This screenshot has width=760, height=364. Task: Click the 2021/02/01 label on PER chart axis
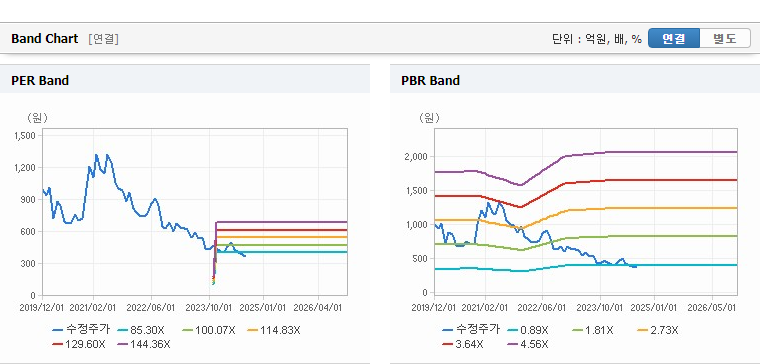(93, 307)
